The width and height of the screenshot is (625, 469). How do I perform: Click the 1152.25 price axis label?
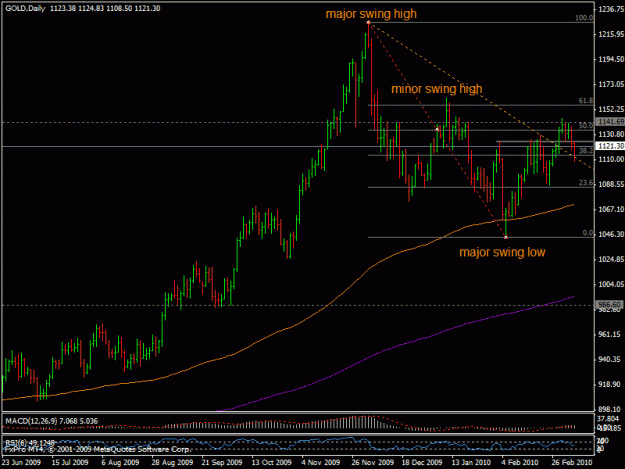click(x=611, y=109)
